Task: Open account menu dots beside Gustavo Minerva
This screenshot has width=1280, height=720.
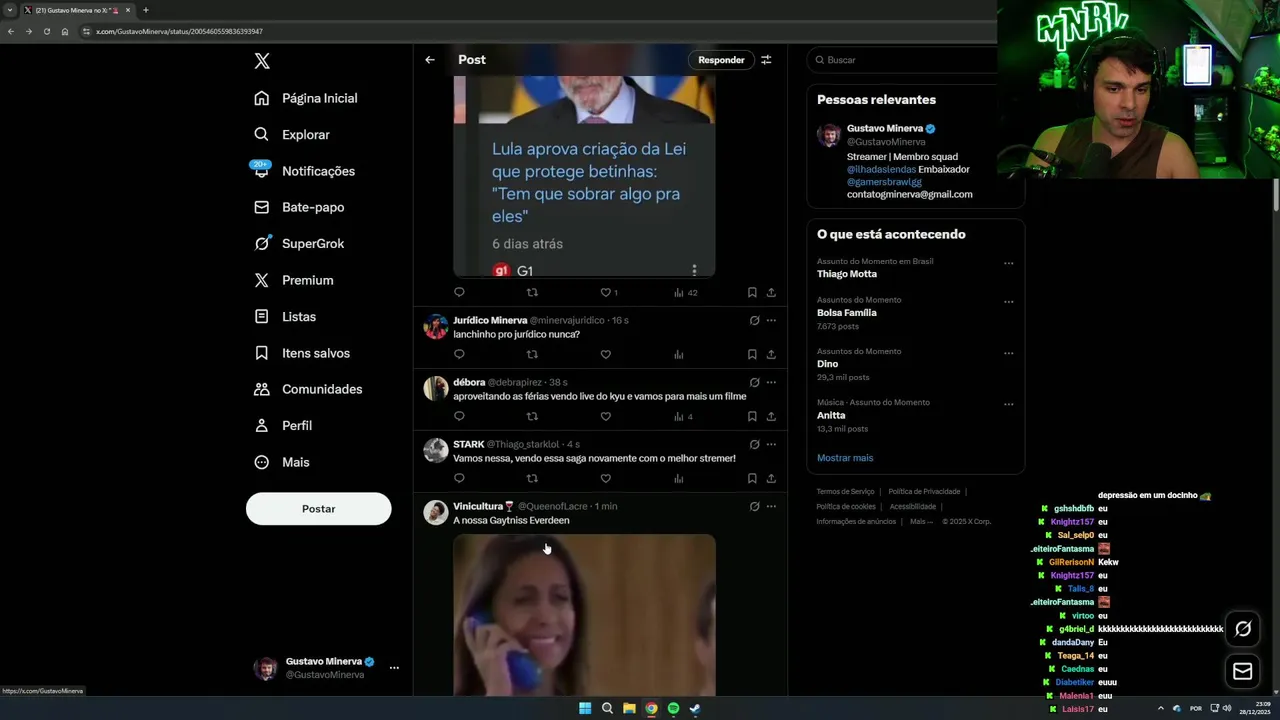Action: coord(394,668)
